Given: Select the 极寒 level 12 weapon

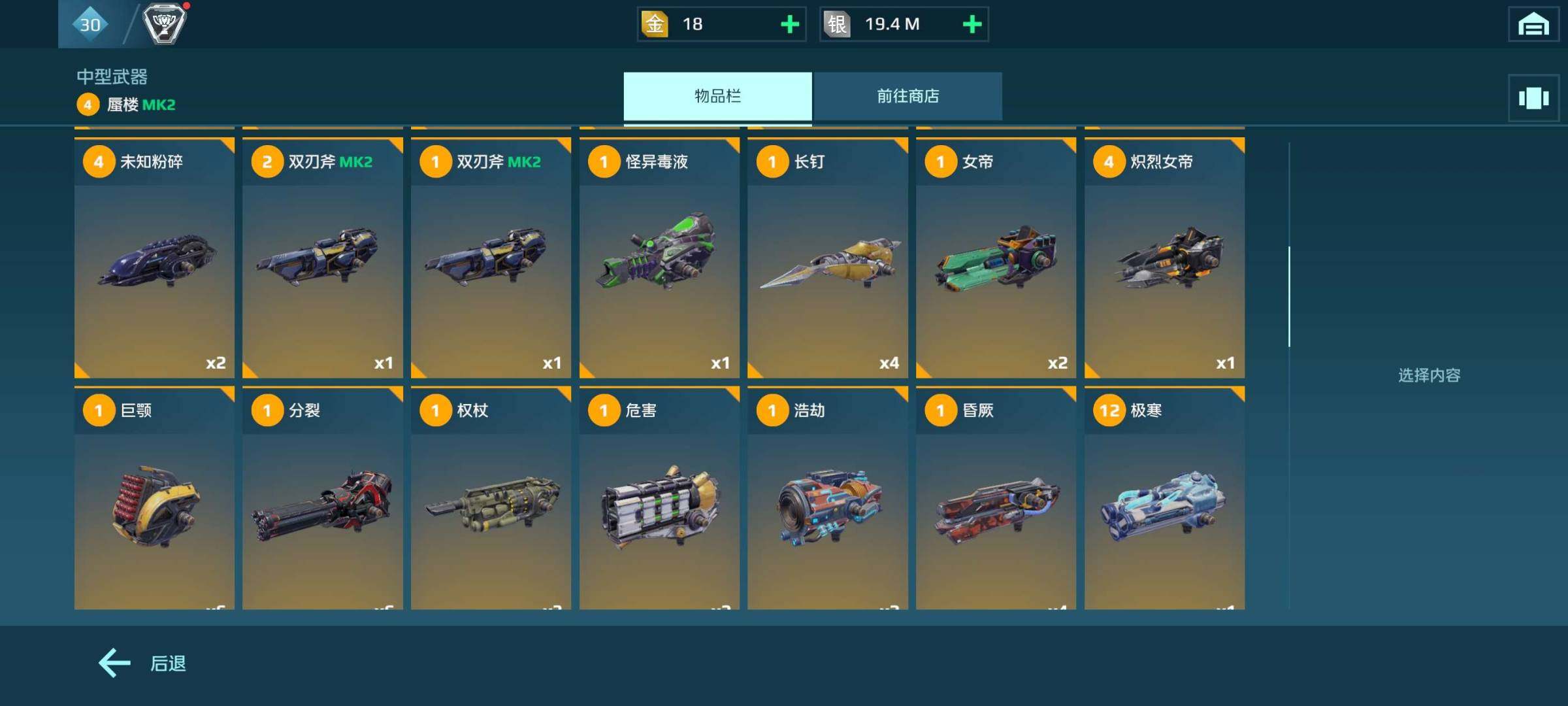Looking at the screenshot, I should point(1164,498).
